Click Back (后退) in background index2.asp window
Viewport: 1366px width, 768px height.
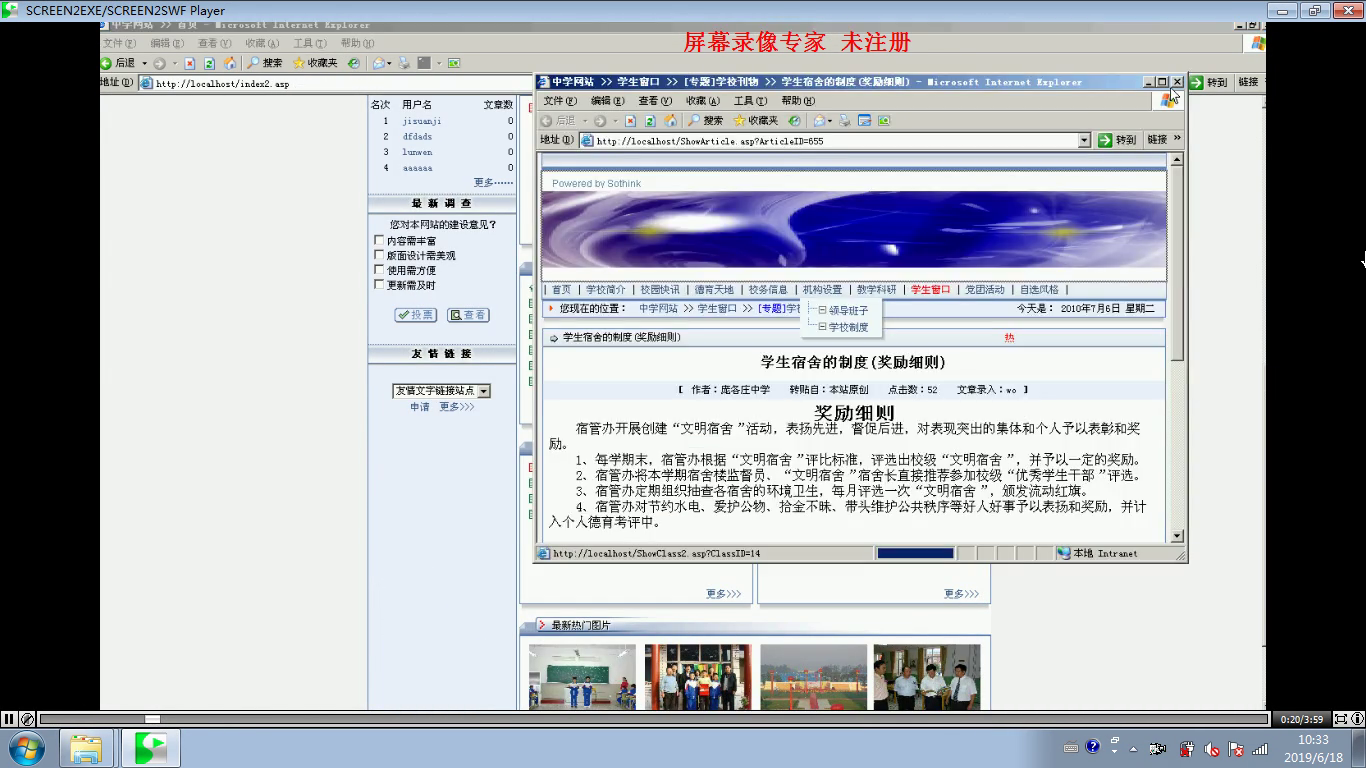coord(118,63)
